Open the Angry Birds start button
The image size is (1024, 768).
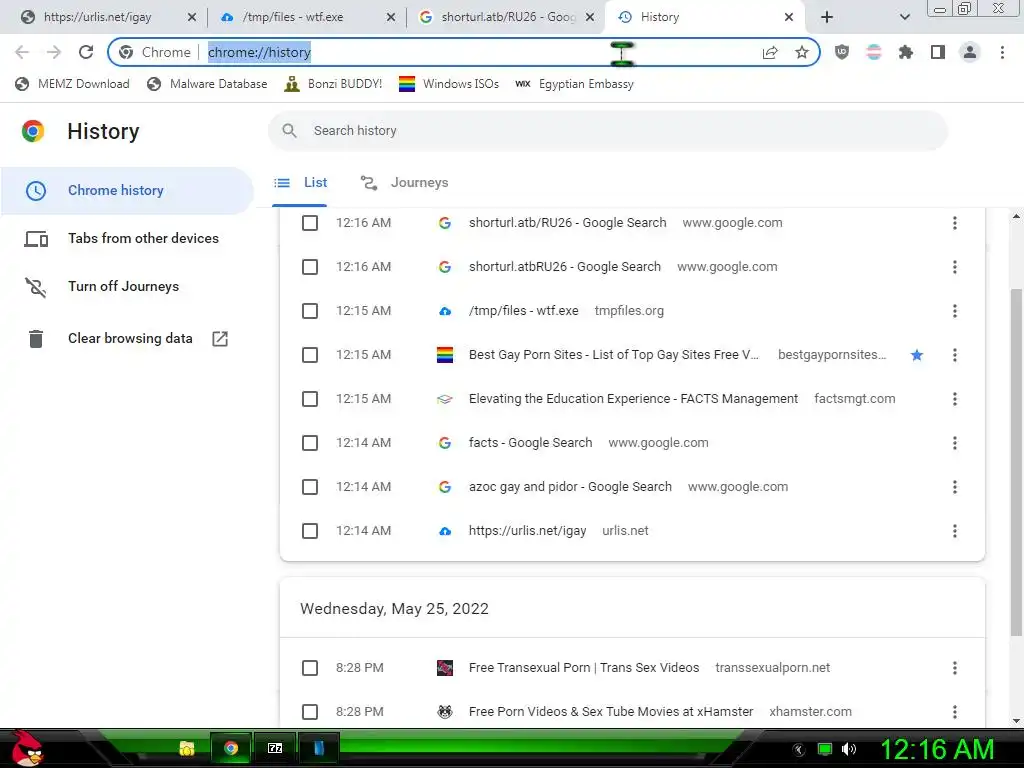click(27, 748)
